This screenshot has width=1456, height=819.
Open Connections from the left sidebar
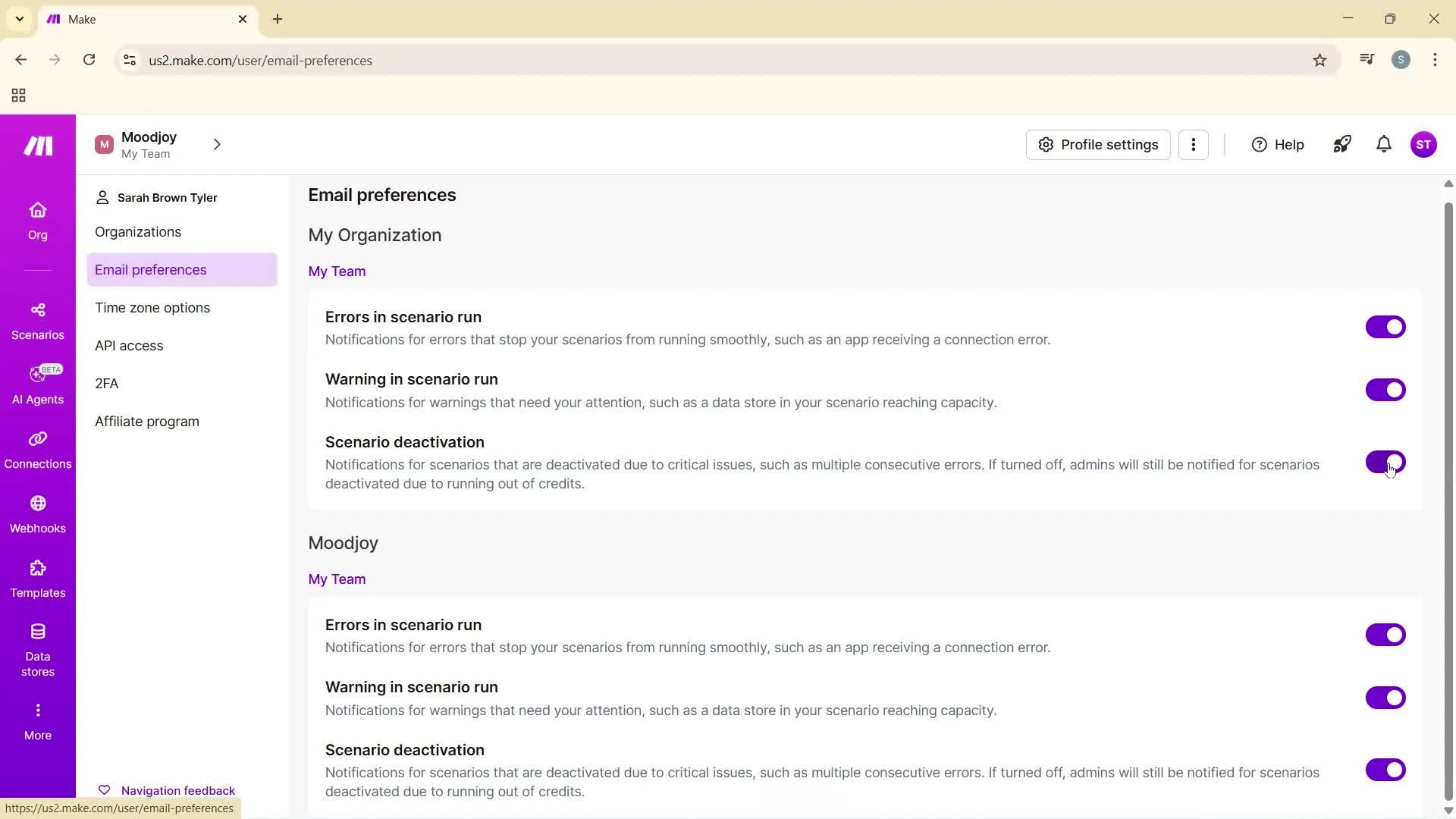click(37, 449)
